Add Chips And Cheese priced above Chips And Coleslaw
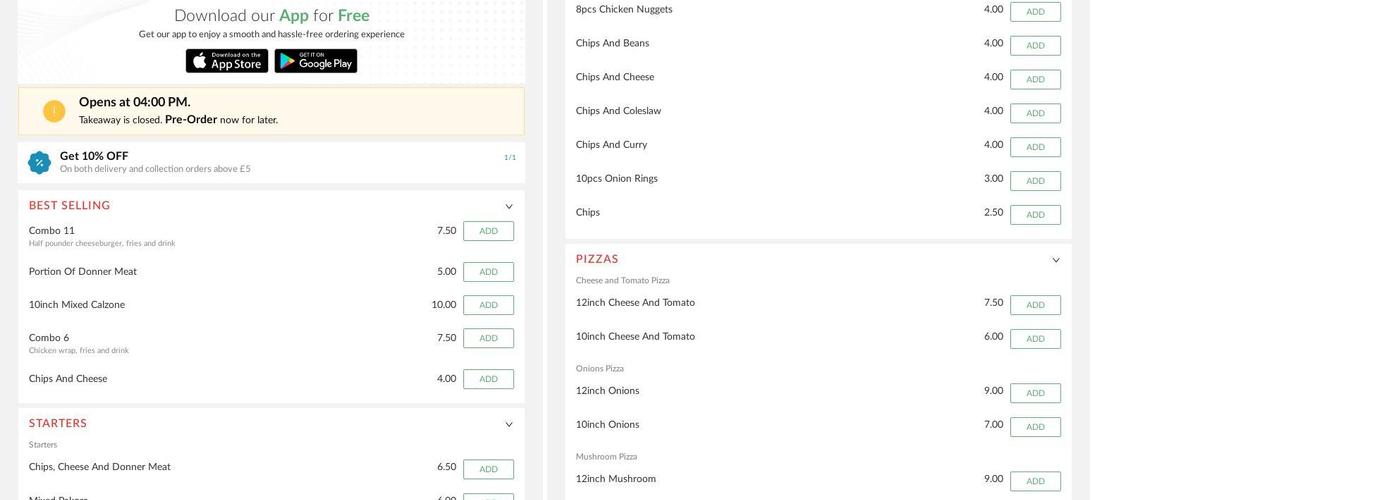Image resolution: width=1400 pixels, height=500 pixels. pos(1035,80)
